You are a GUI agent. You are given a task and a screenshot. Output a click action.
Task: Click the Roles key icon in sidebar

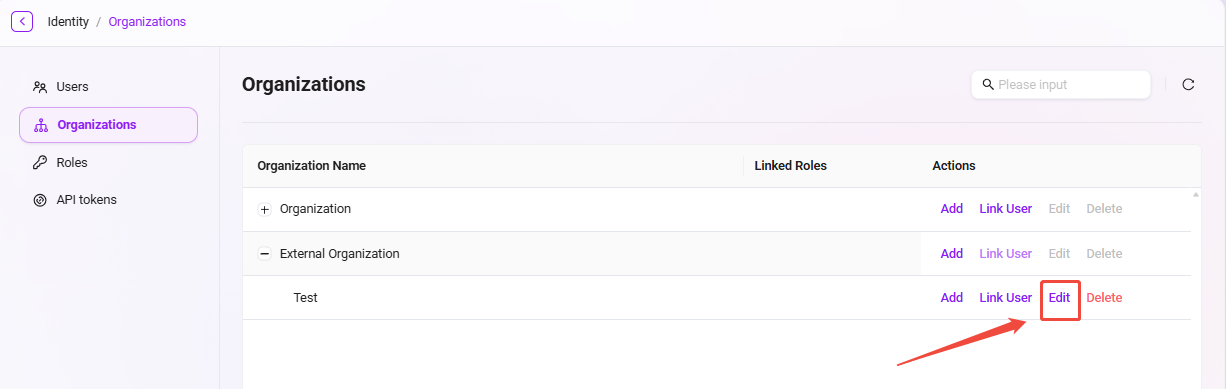coord(40,162)
